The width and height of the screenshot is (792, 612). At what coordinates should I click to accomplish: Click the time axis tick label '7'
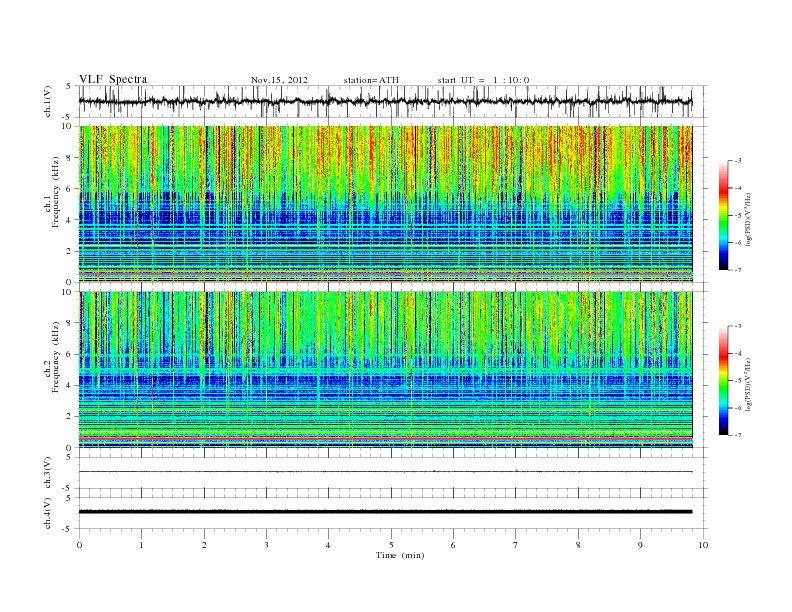click(516, 545)
